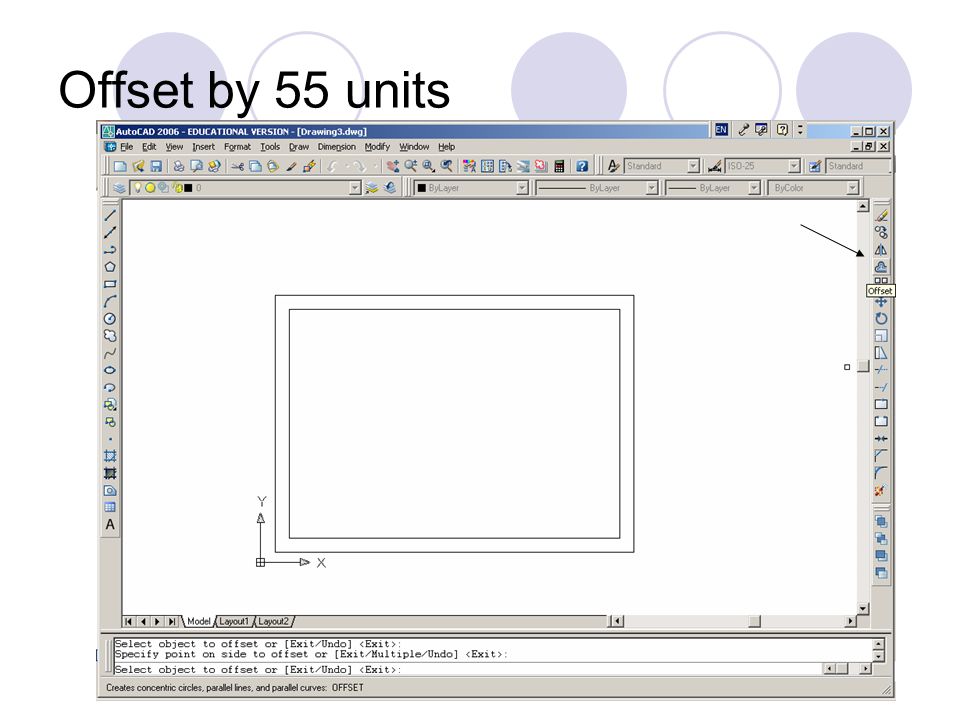Viewport: 960px width, 720px height.
Task: Click the Trim modify tool
Action: [x=881, y=370]
